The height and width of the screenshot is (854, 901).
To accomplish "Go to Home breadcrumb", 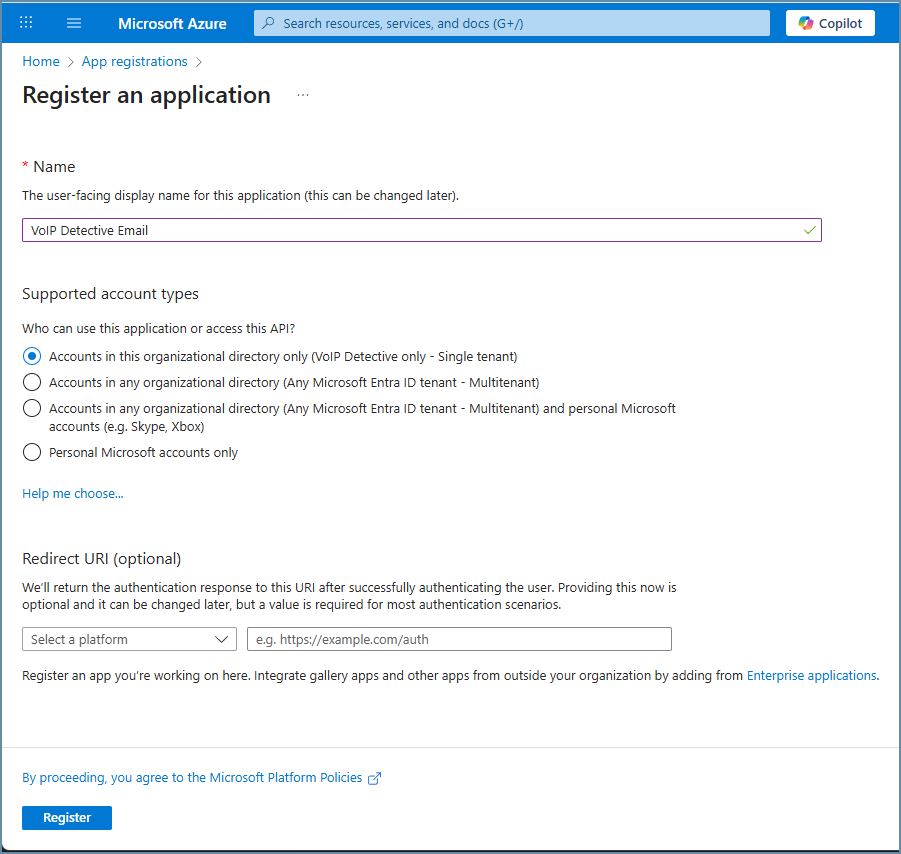I will (x=41, y=61).
